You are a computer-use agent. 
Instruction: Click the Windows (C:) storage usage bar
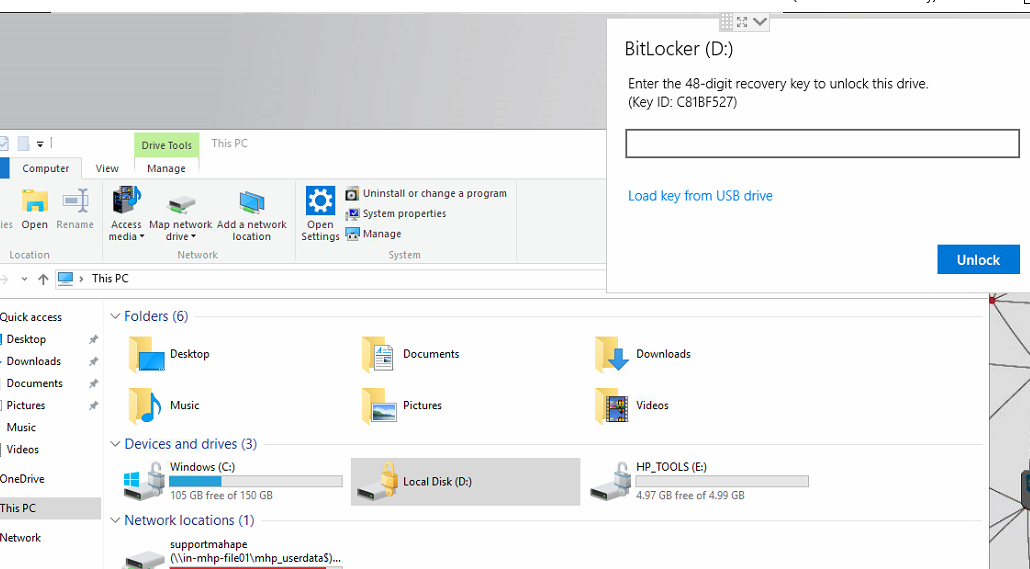(x=256, y=481)
